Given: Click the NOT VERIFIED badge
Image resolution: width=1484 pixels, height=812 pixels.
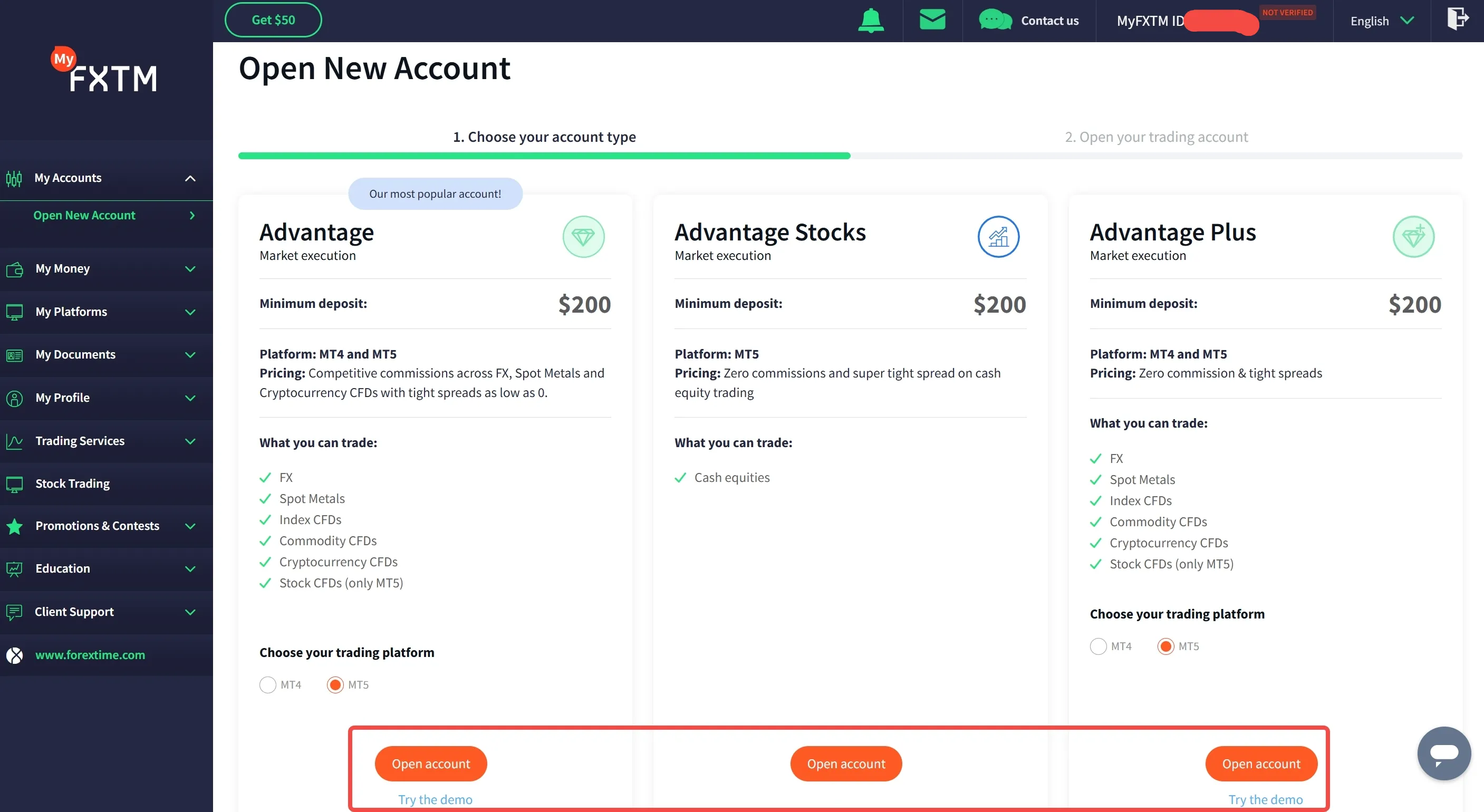Looking at the screenshot, I should tap(1287, 13).
